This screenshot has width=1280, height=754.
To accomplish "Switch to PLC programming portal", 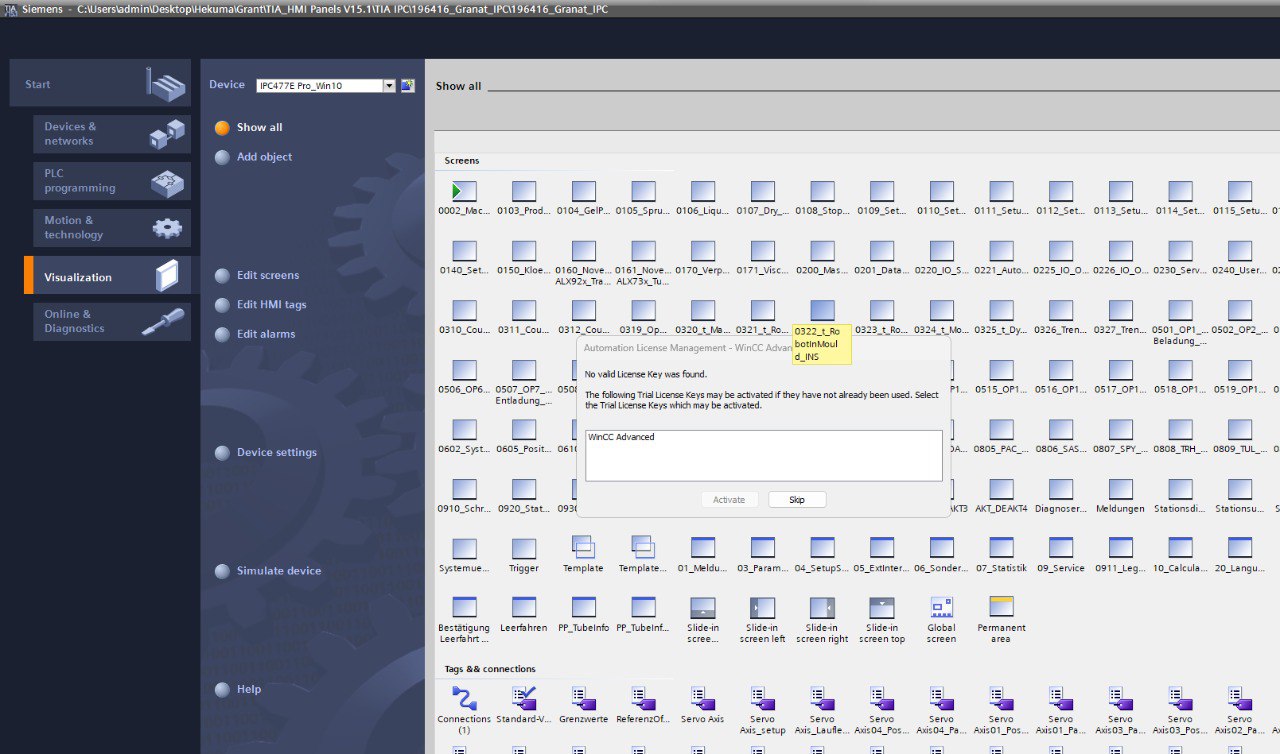I will click(112, 181).
